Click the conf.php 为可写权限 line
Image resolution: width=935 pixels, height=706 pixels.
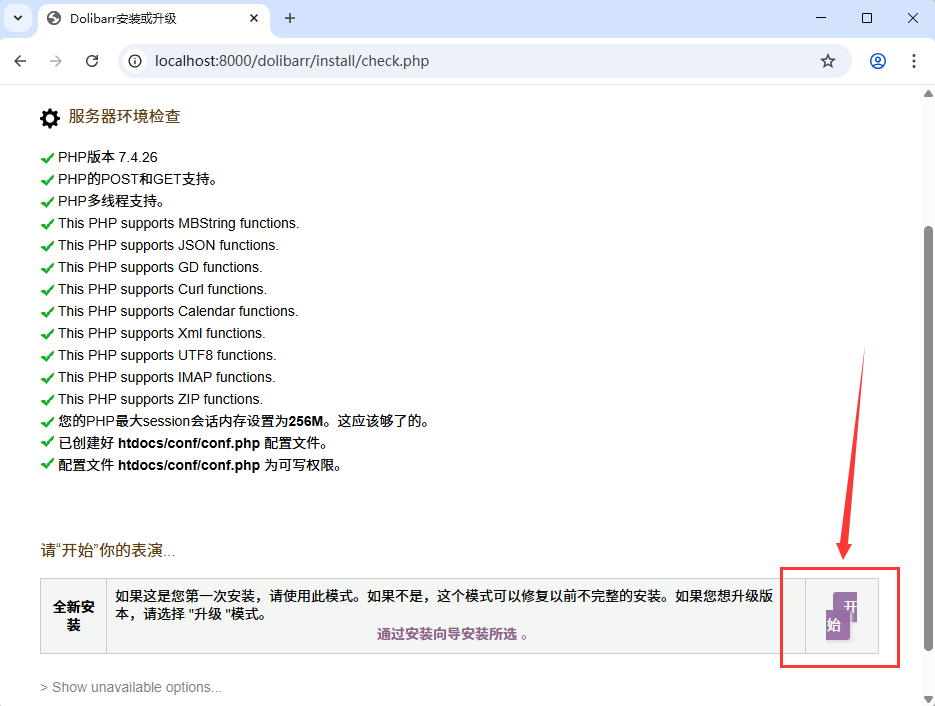(200, 466)
